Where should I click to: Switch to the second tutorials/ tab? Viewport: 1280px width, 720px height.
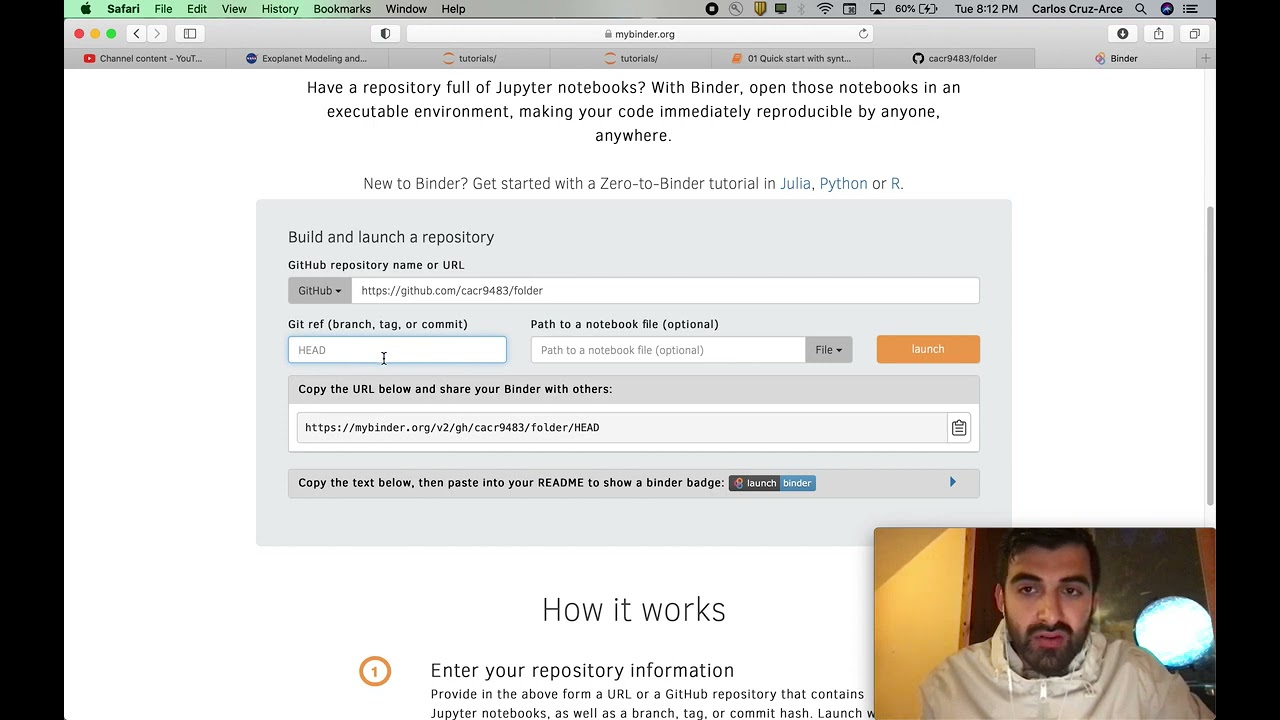coord(631,58)
